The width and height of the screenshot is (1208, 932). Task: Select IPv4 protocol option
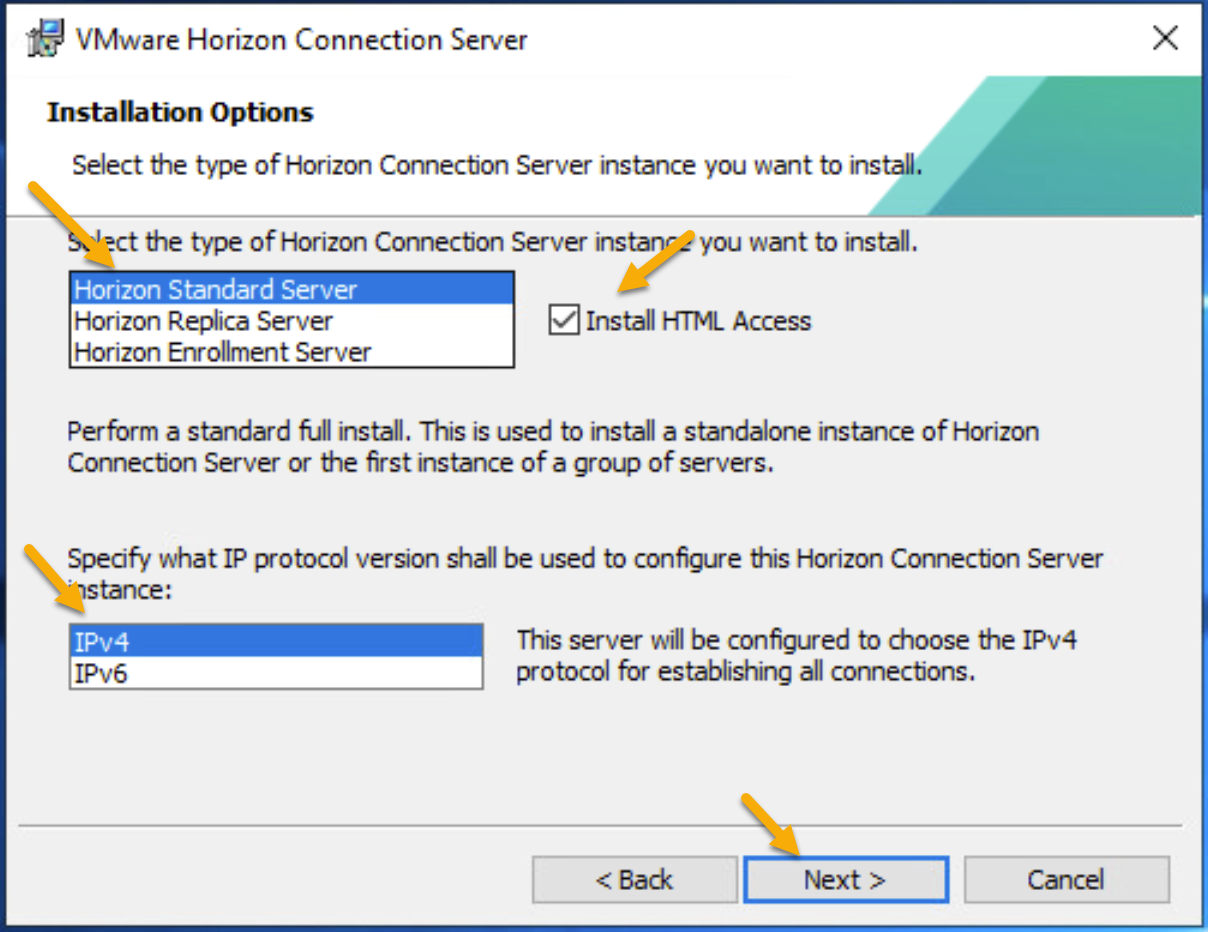click(276, 641)
